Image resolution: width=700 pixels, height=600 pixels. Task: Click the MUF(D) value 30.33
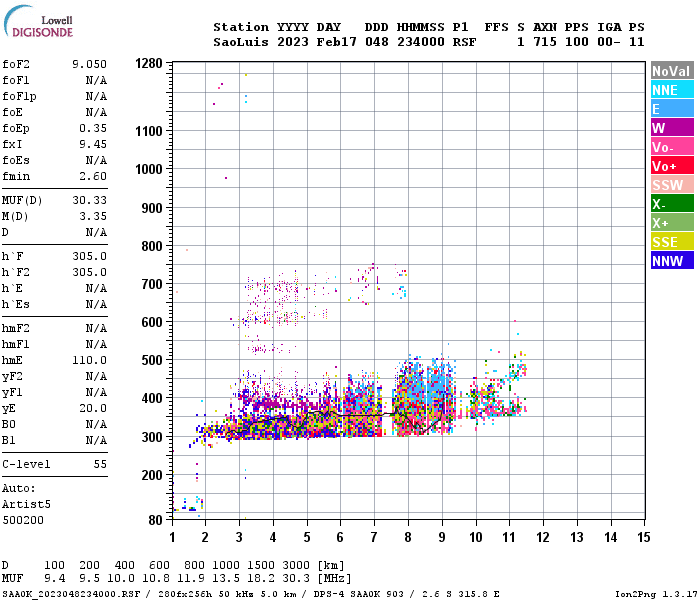[89, 200]
